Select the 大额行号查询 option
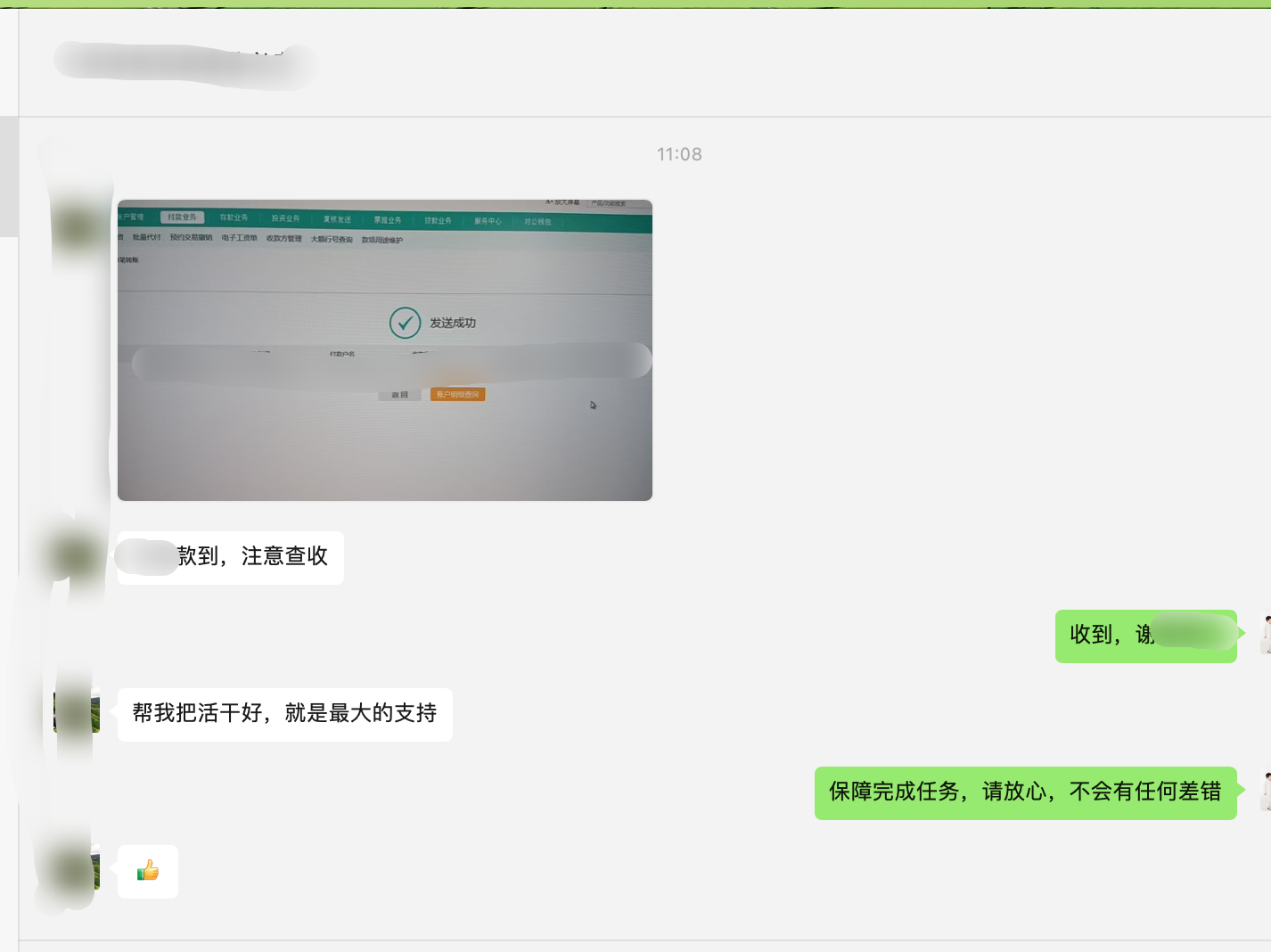 pyautogui.click(x=332, y=240)
